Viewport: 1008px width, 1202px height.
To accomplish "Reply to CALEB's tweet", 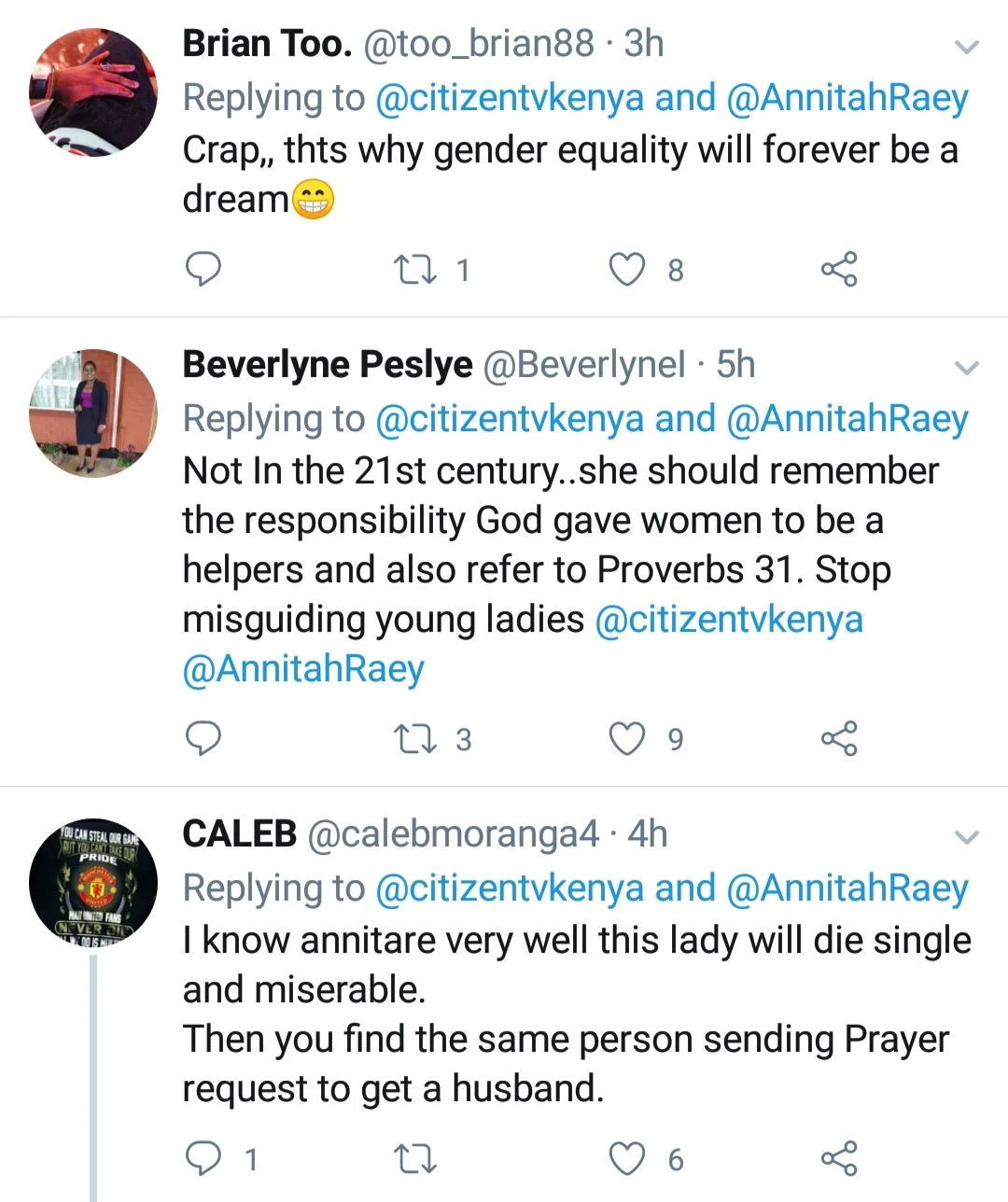I will click(204, 1158).
